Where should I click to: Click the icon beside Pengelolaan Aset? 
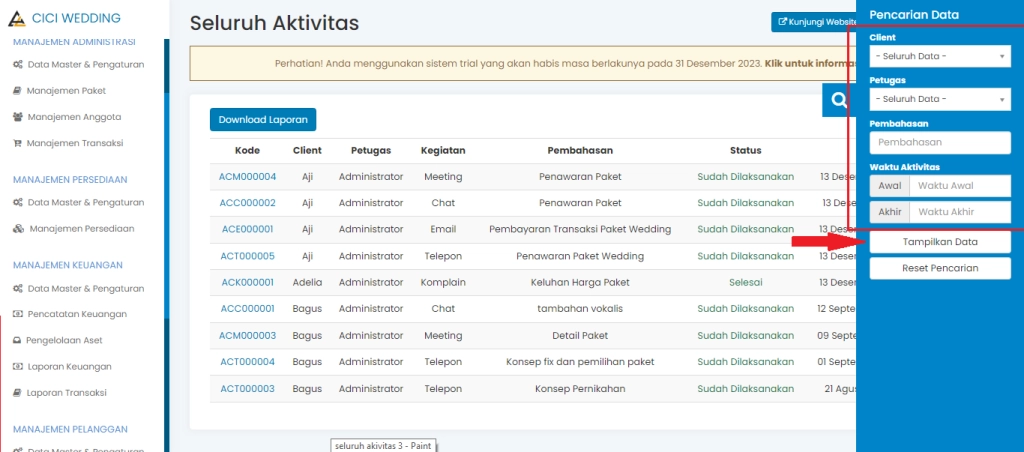pyautogui.click(x=17, y=340)
